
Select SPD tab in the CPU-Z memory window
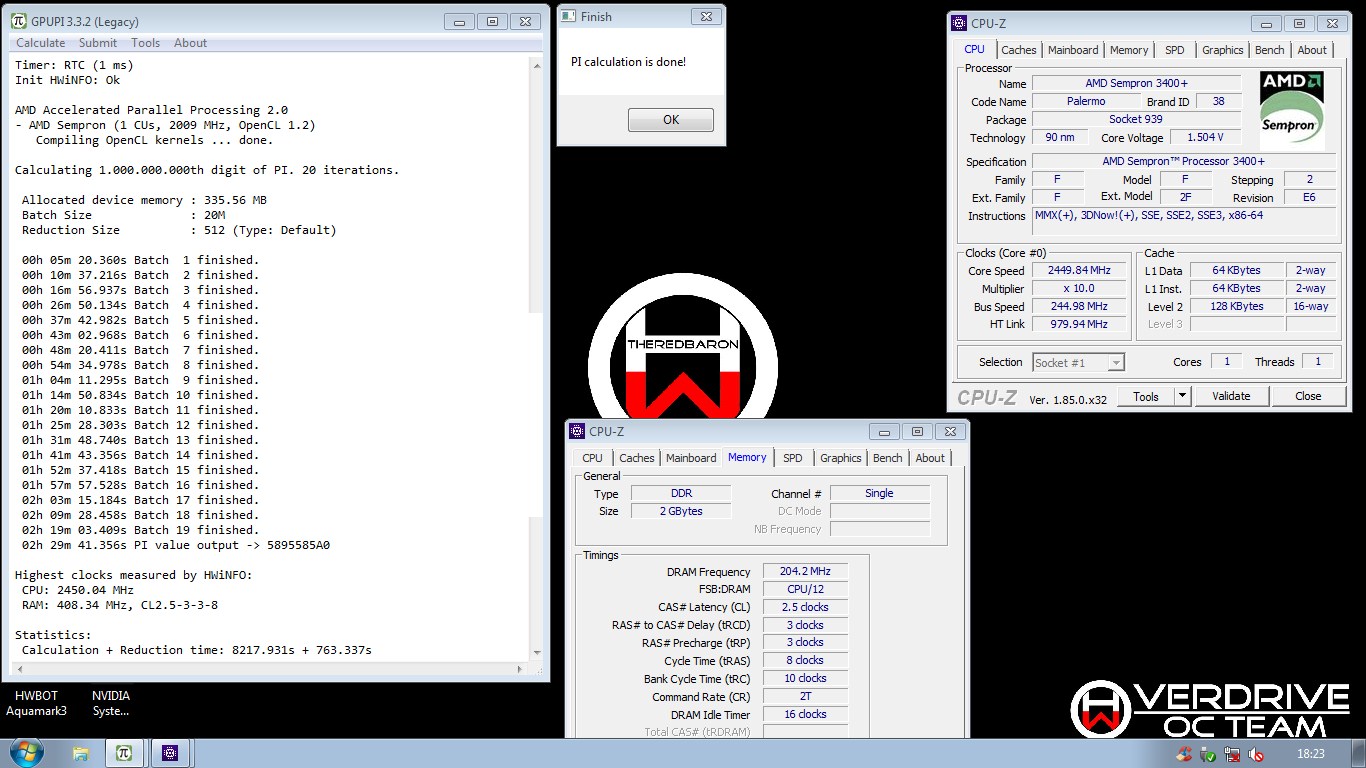(793, 458)
